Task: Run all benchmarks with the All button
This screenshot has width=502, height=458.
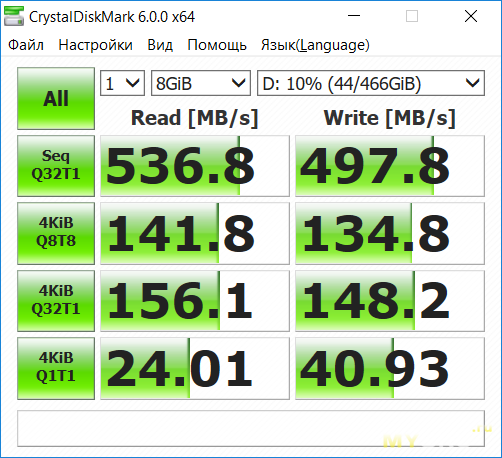Action: 56,98
